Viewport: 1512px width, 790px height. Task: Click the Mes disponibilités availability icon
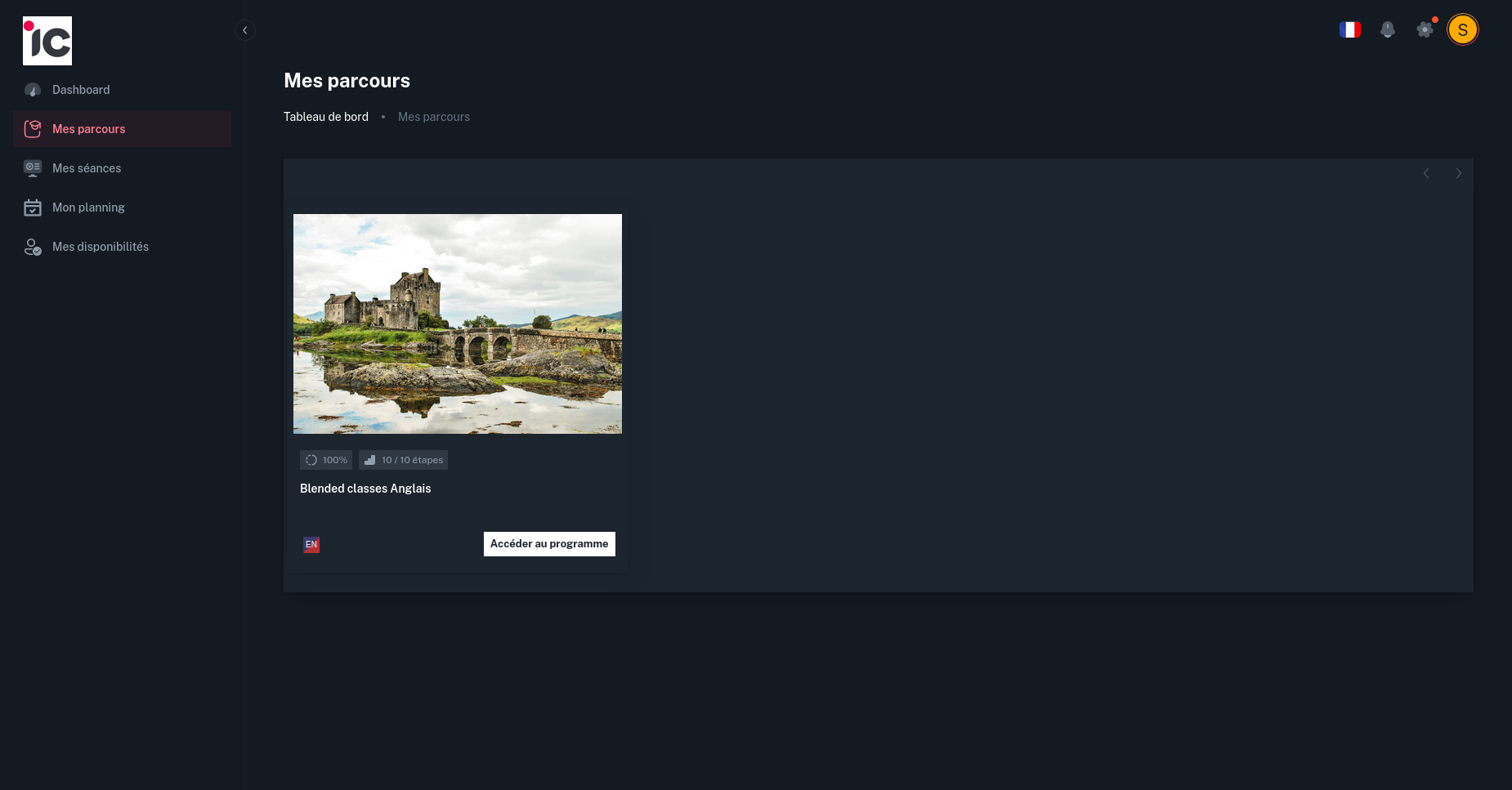33,247
